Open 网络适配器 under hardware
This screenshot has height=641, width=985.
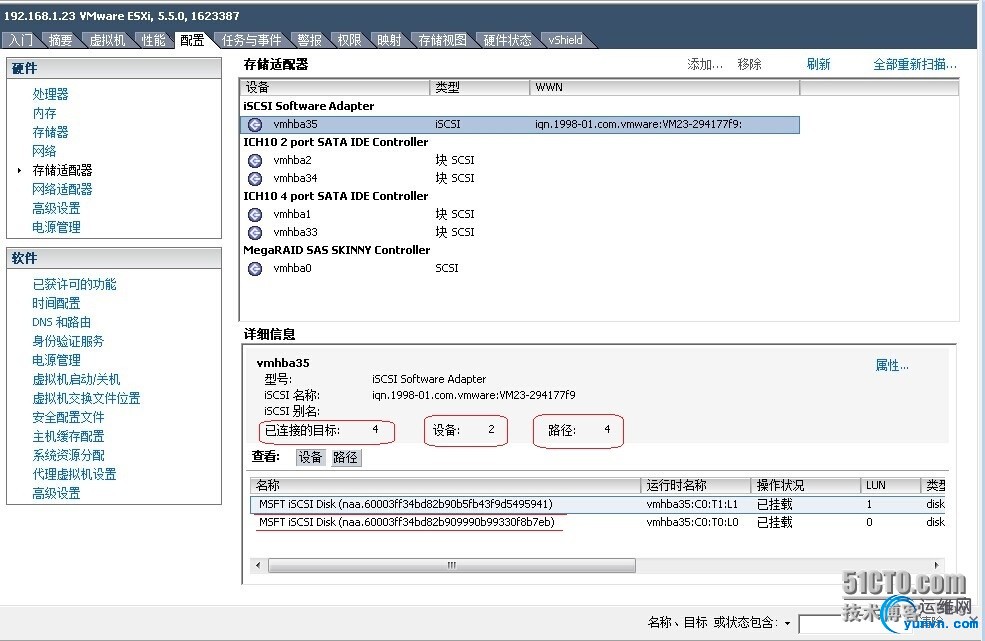click(62, 189)
